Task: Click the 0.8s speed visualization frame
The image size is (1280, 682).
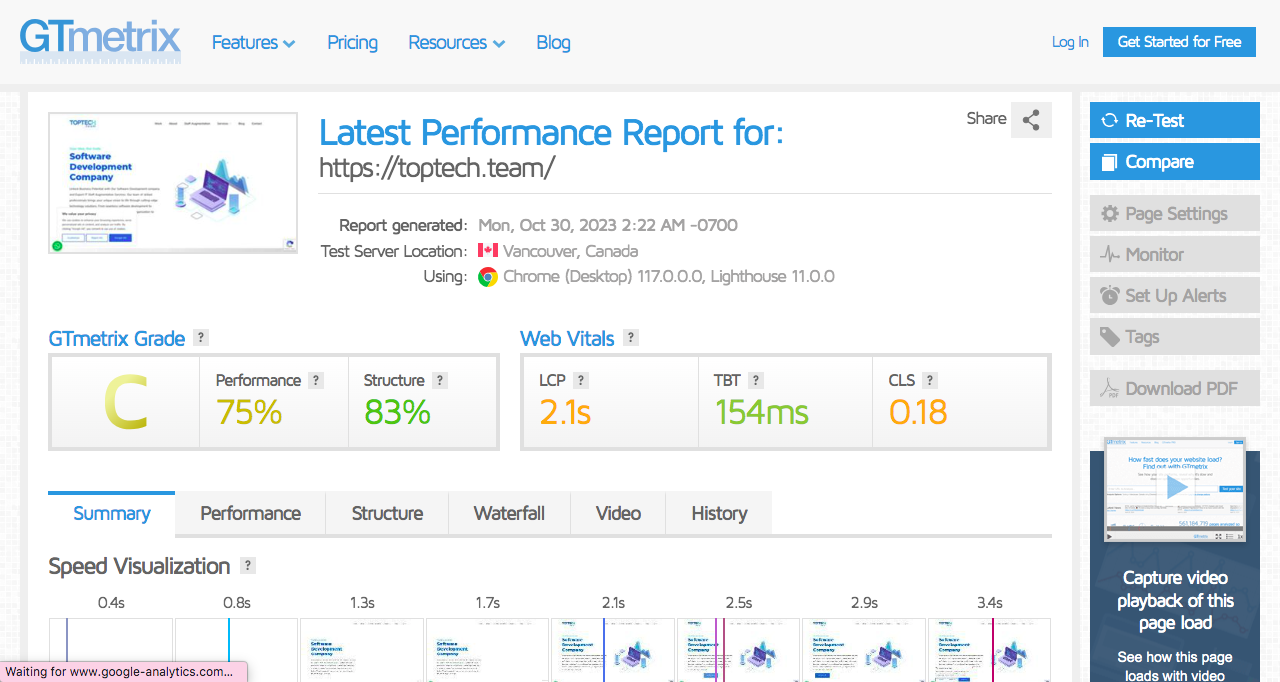Action: coord(236,650)
